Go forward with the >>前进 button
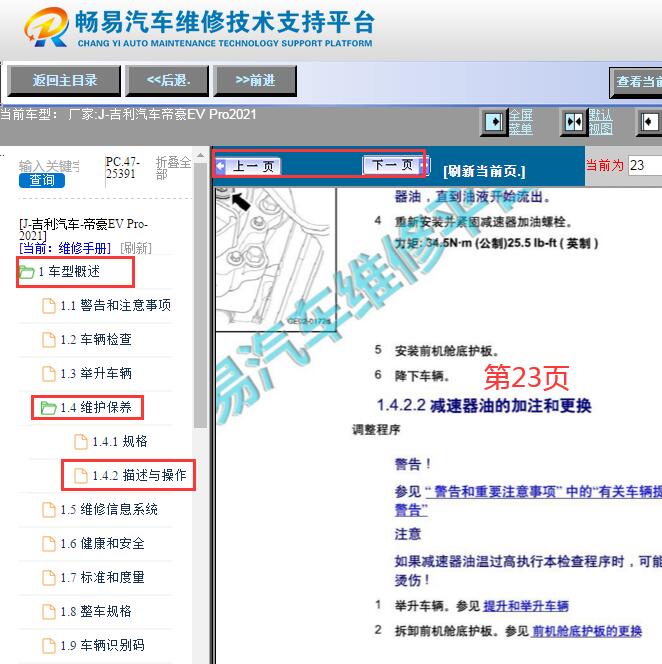This screenshot has width=662, height=664. pos(255,80)
